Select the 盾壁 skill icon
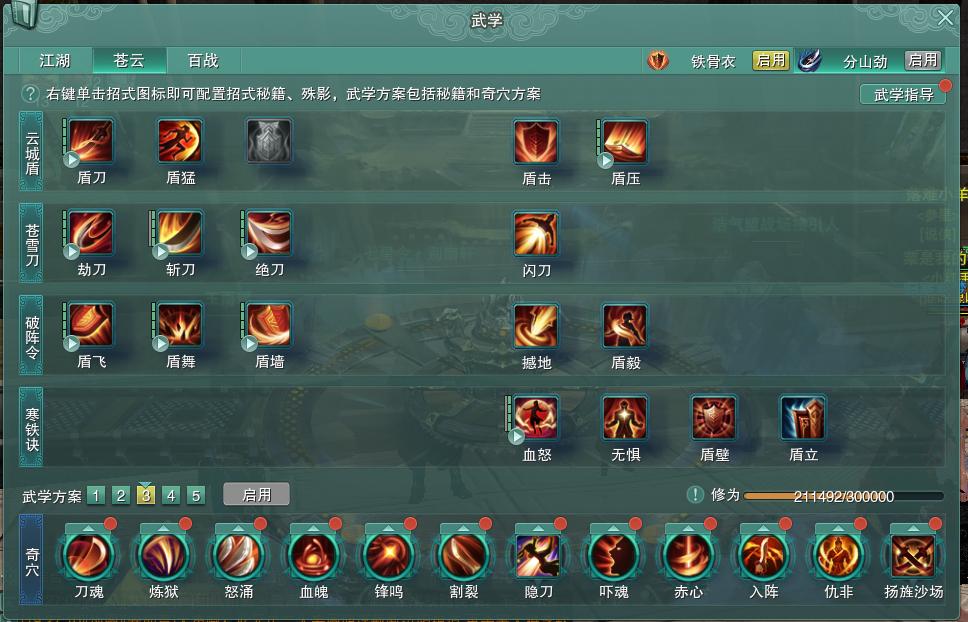 (714, 418)
